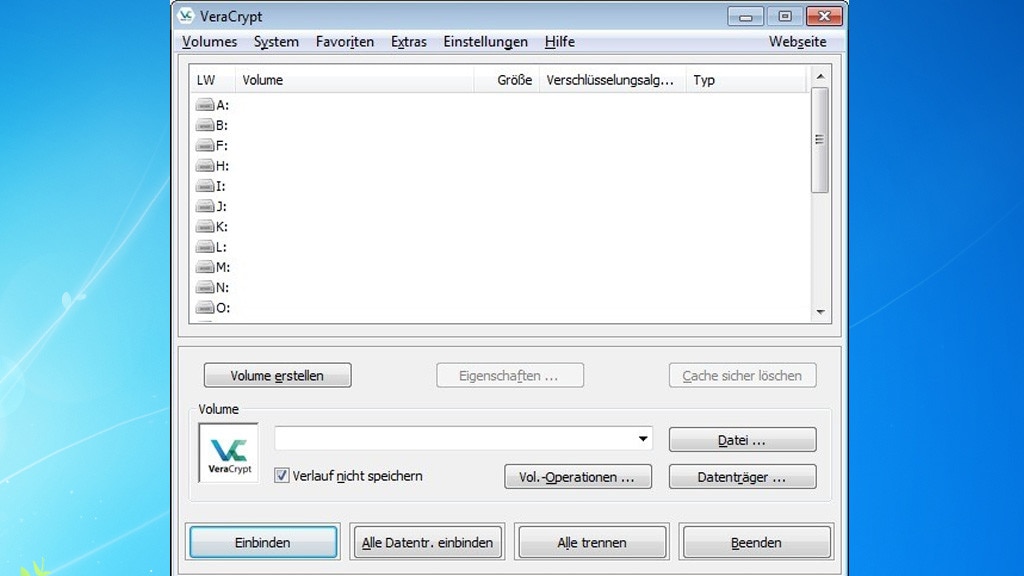The height and width of the screenshot is (576, 1024).
Task: Click the VeraCrypt logo in Volume group
Action: [x=229, y=453]
